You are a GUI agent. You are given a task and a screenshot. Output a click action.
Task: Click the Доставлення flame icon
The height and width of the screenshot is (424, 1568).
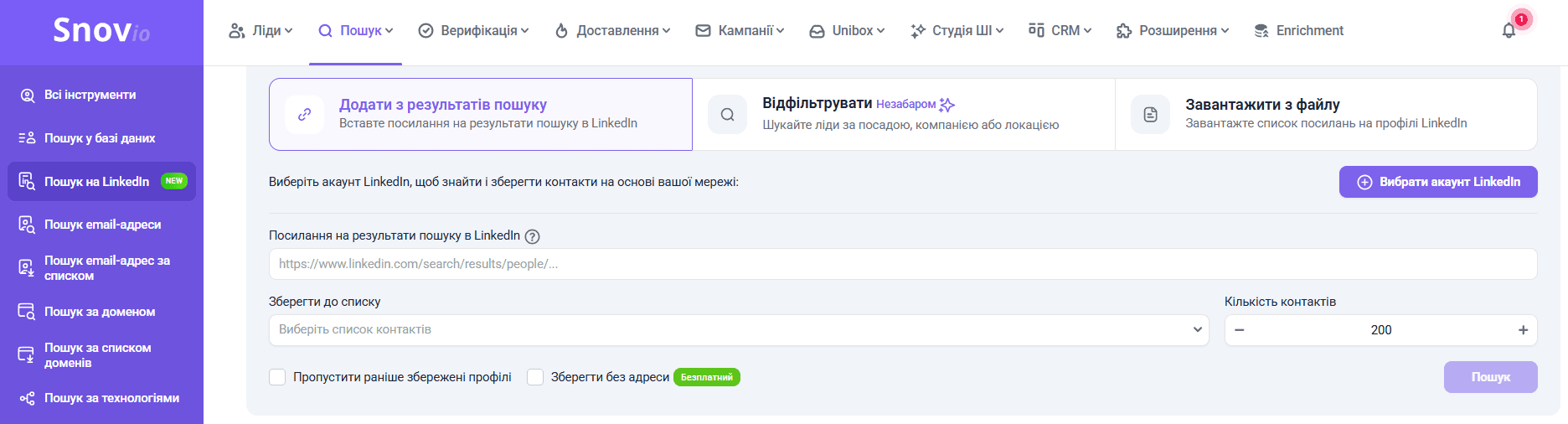coord(562,31)
